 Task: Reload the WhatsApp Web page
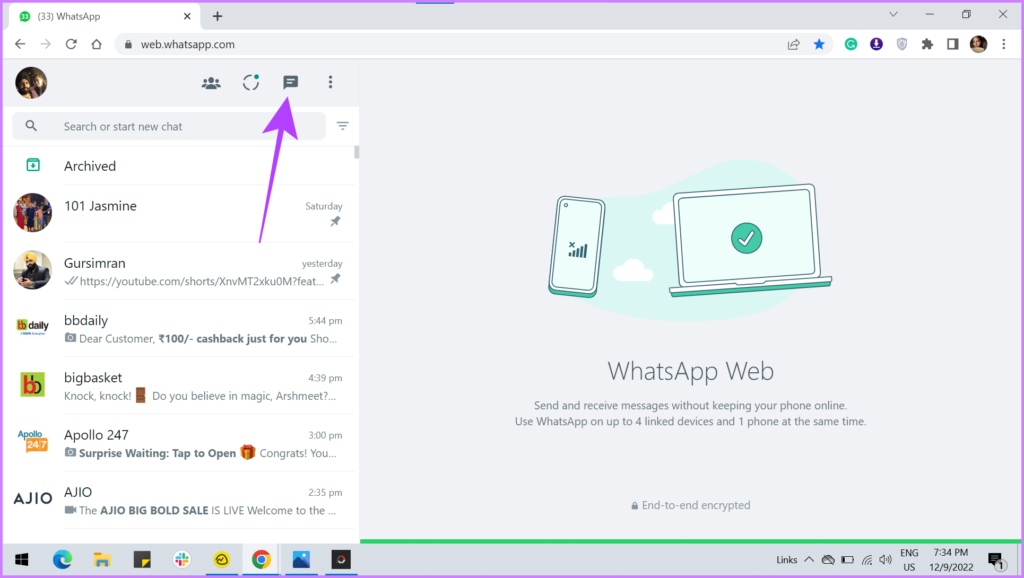71,44
